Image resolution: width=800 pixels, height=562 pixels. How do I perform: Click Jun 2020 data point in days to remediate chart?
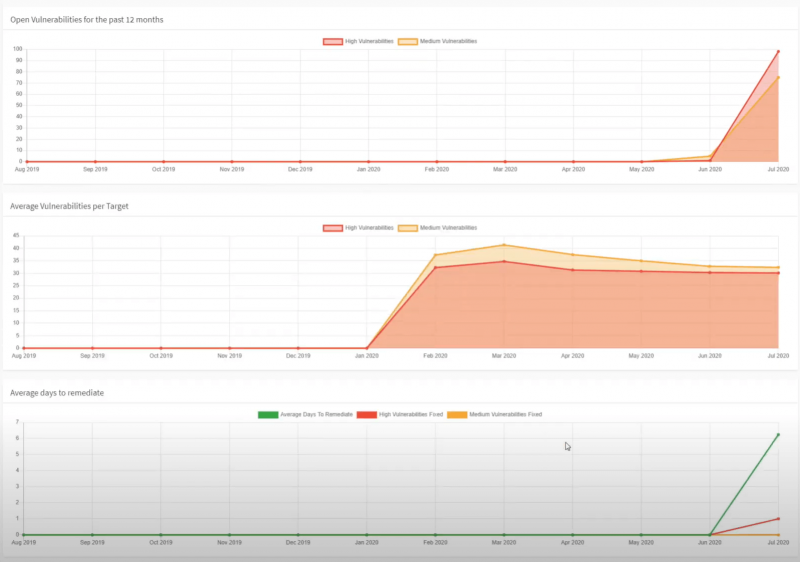click(x=710, y=535)
